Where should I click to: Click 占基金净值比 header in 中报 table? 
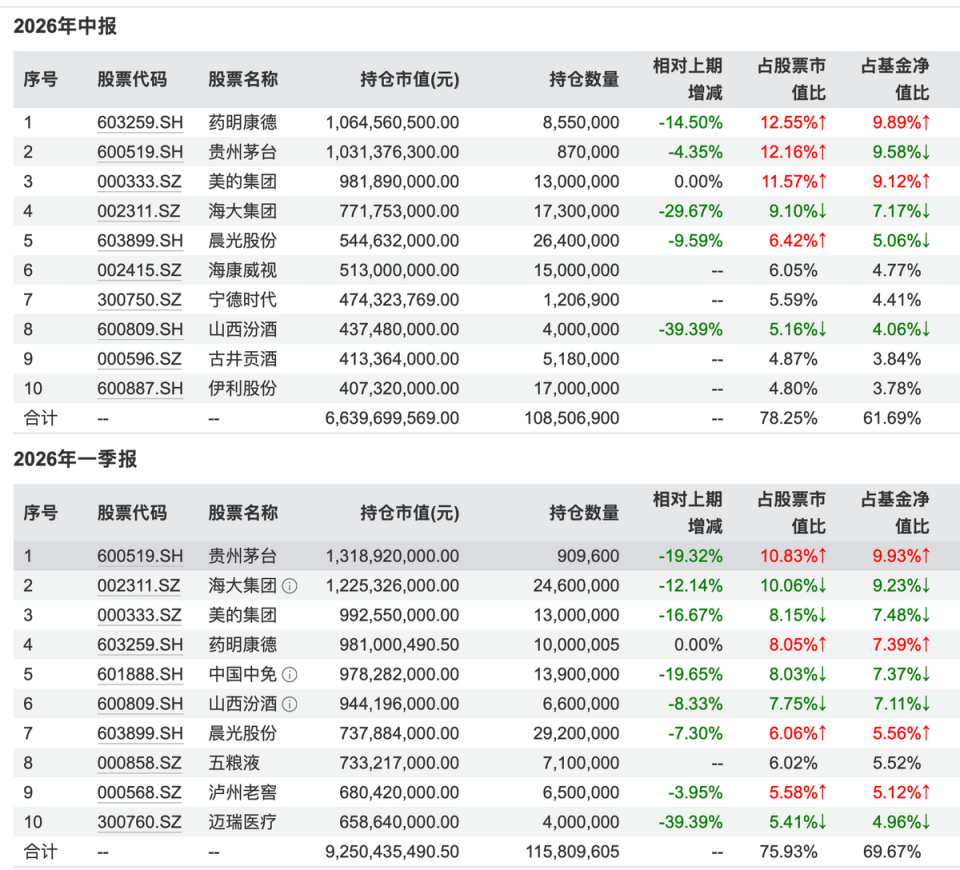click(x=895, y=80)
